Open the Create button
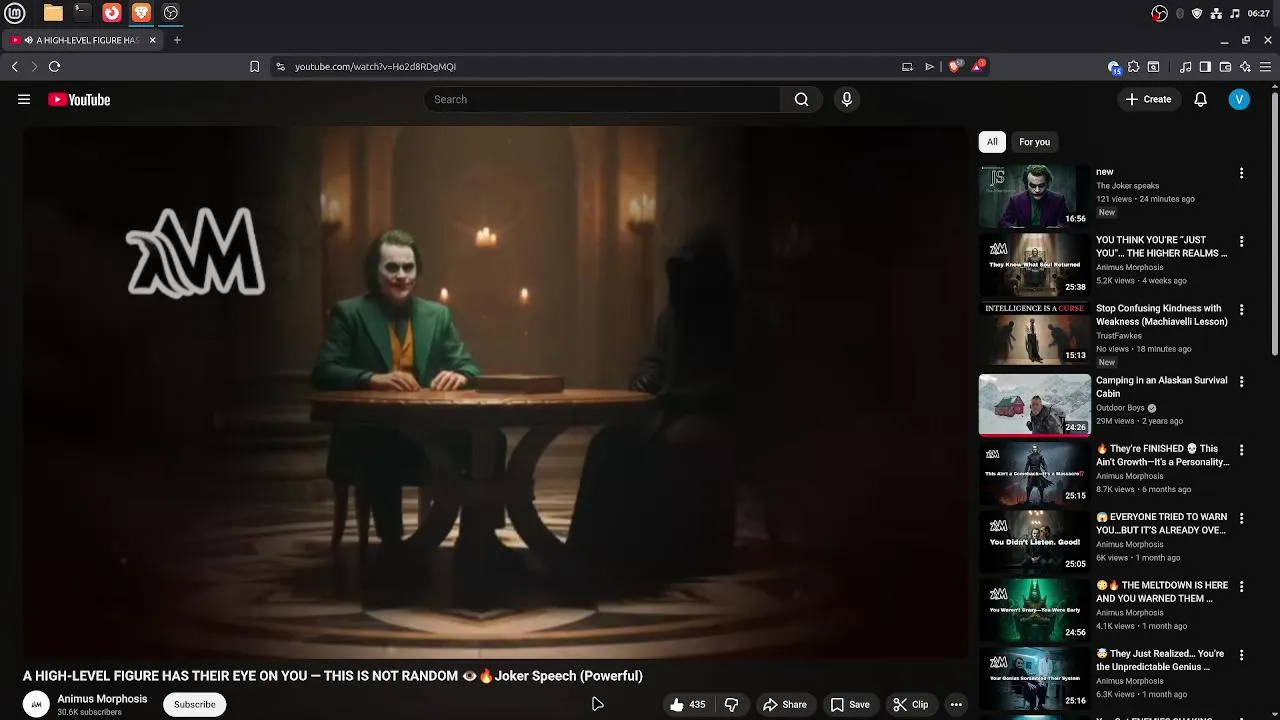This screenshot has height=720, width=1280. 1148,99
